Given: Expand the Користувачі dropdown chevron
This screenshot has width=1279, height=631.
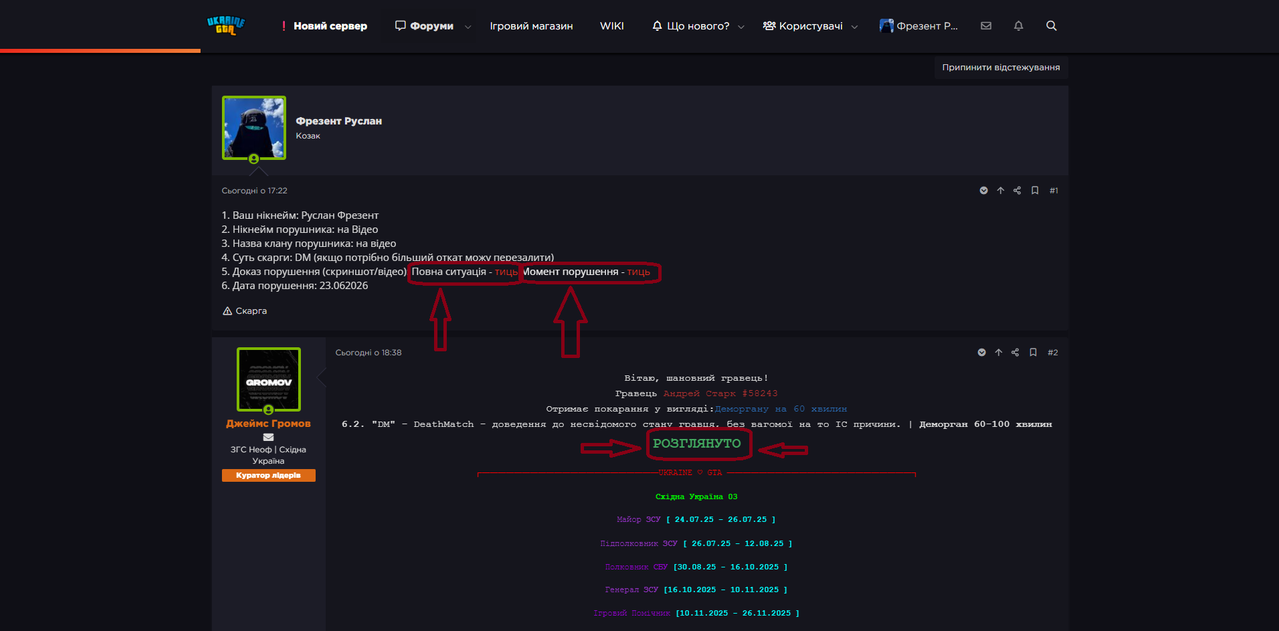Looking at the screenshot, I should [x=855, y=27].
